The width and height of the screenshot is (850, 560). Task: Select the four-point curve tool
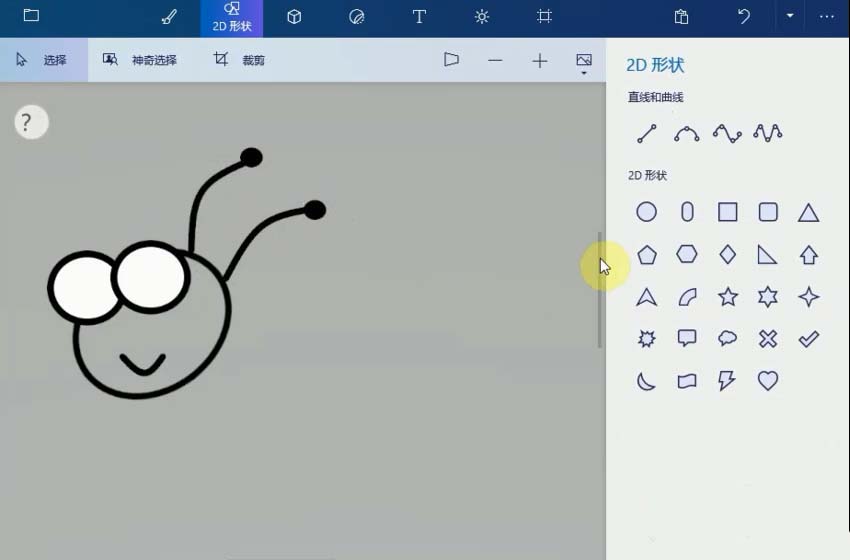(x=727, y=133)
